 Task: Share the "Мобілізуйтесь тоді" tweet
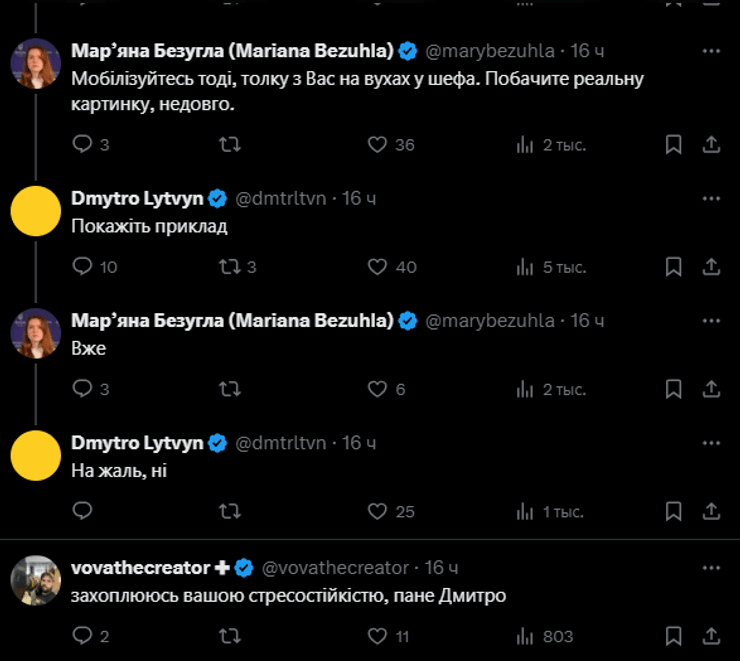pyautogui.click(x=711, y=145)
